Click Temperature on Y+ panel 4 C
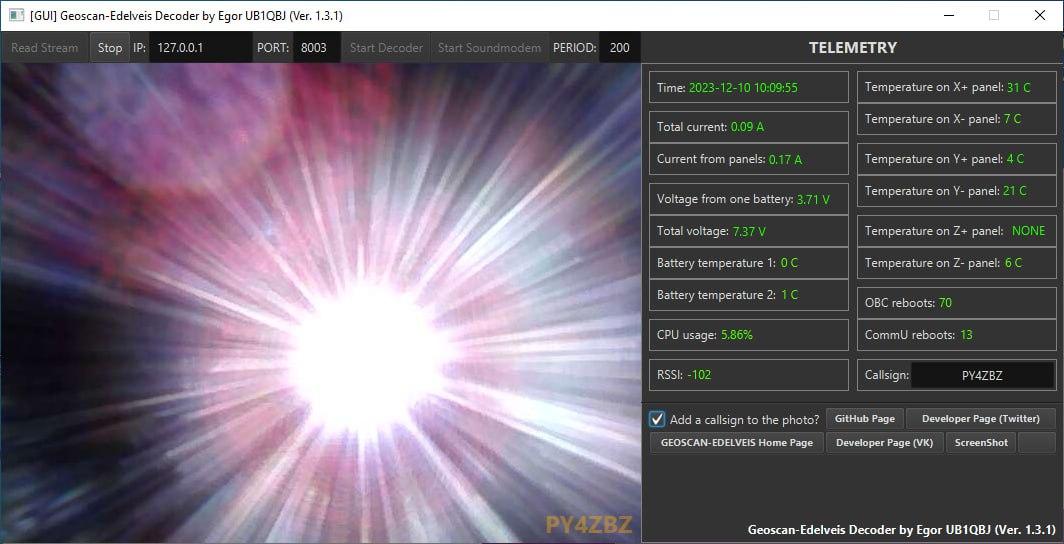Image resolution: width=1064 pixels, height=544 pixels. click(x=1016, y=159)
